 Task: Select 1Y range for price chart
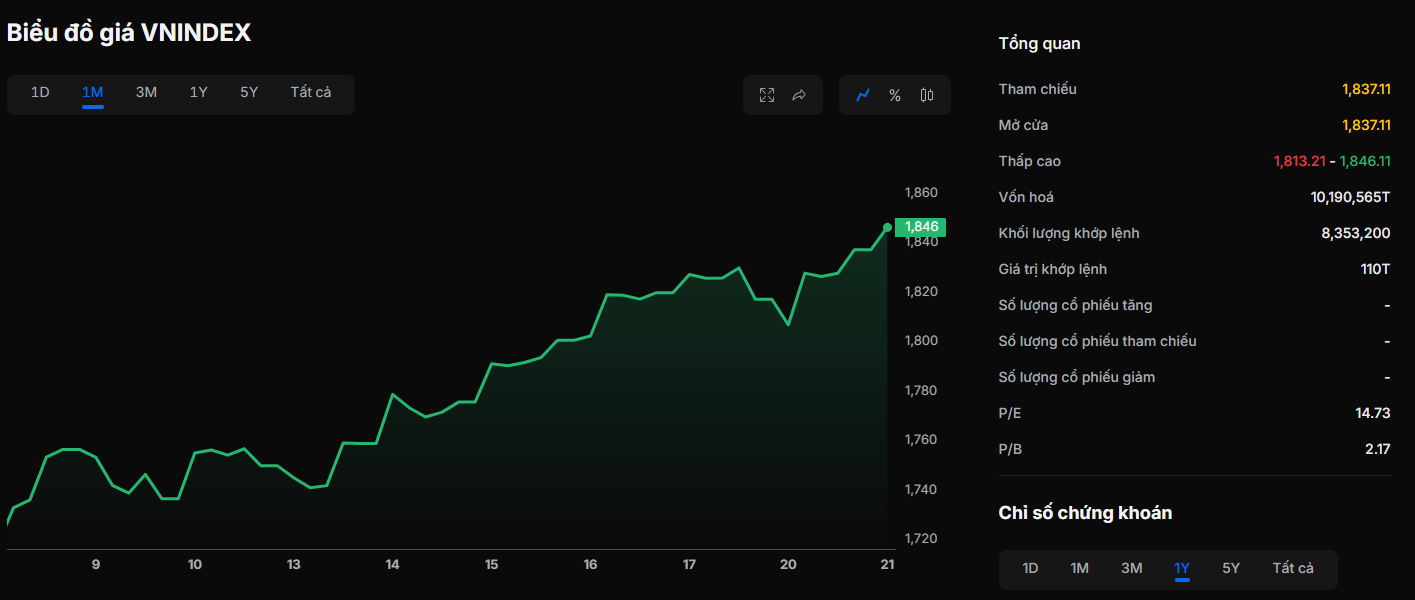click(x=199, y=92)
